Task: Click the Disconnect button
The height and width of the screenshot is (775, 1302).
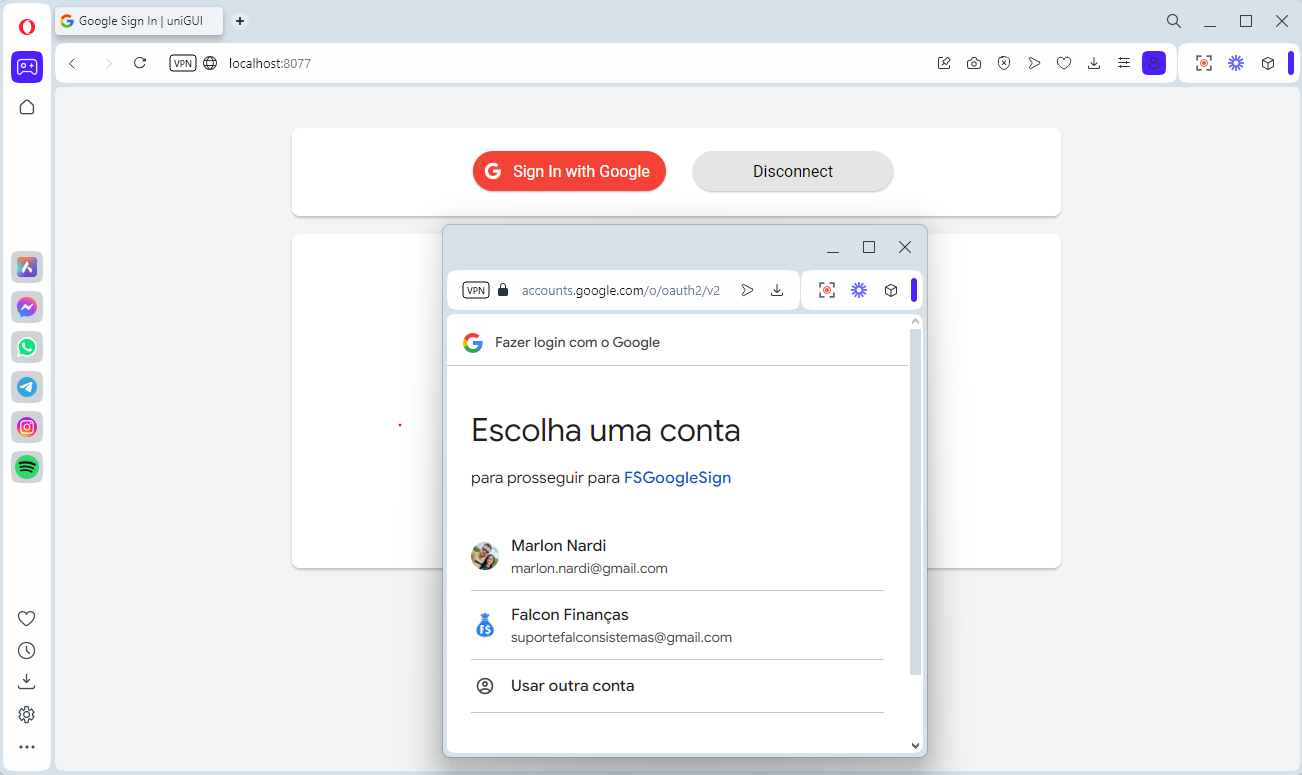Action: (793, 171)
